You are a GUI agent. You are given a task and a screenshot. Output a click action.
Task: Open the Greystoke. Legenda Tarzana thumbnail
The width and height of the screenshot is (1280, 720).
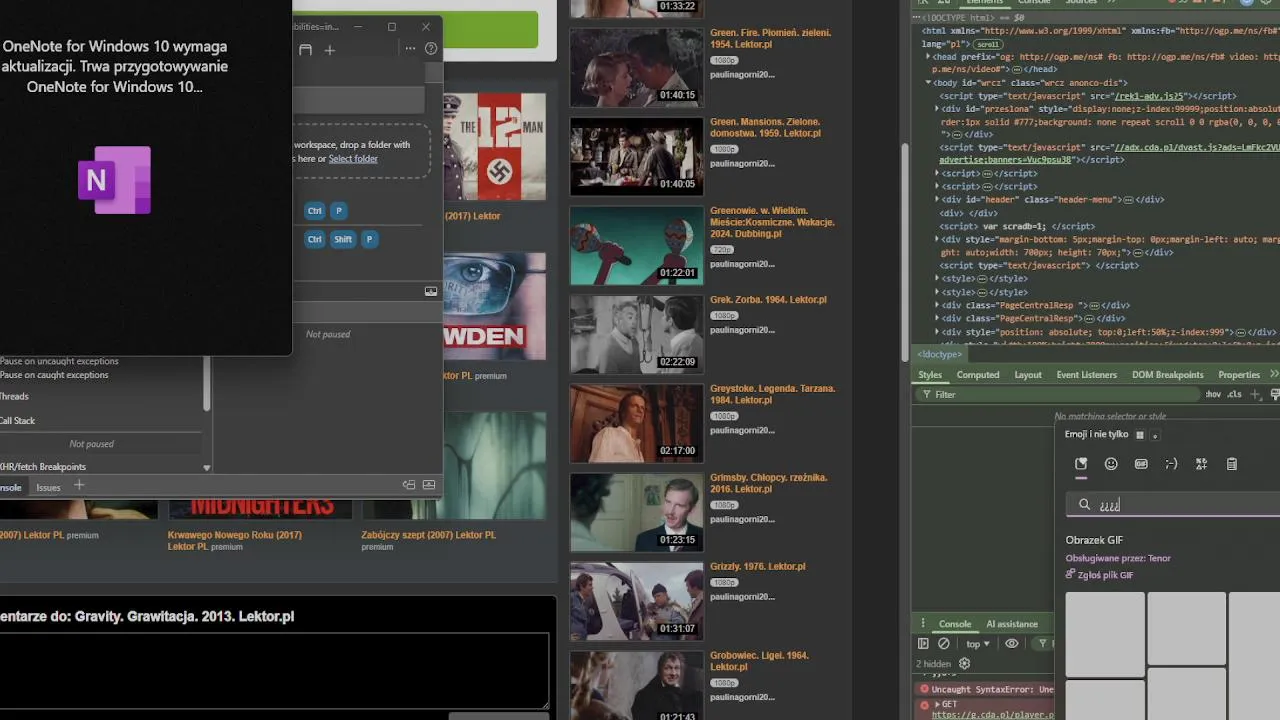coord(636,423)
